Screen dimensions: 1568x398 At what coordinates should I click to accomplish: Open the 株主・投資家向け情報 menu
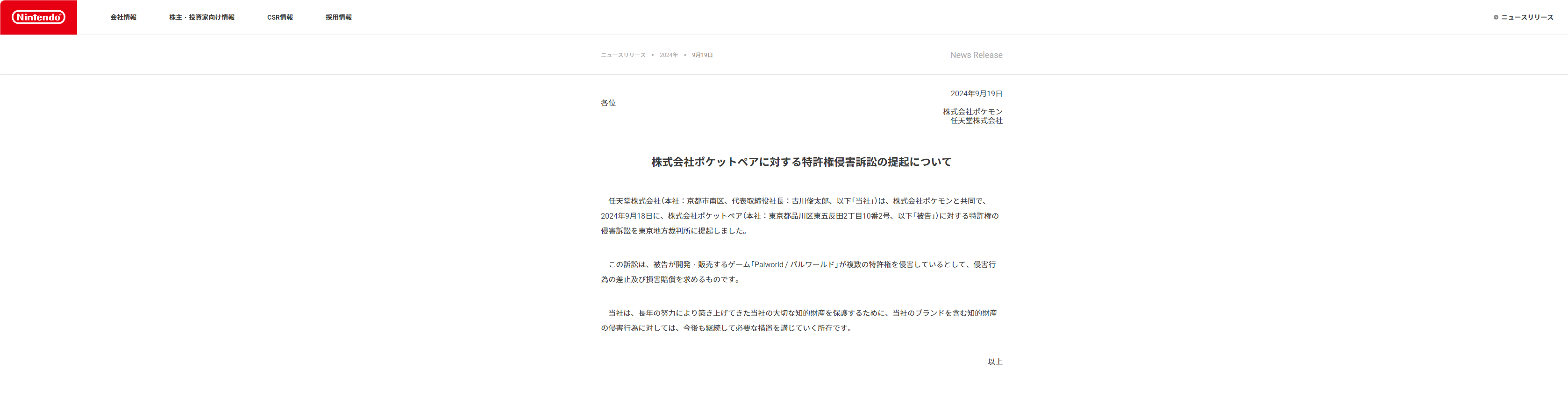(201, 18)
